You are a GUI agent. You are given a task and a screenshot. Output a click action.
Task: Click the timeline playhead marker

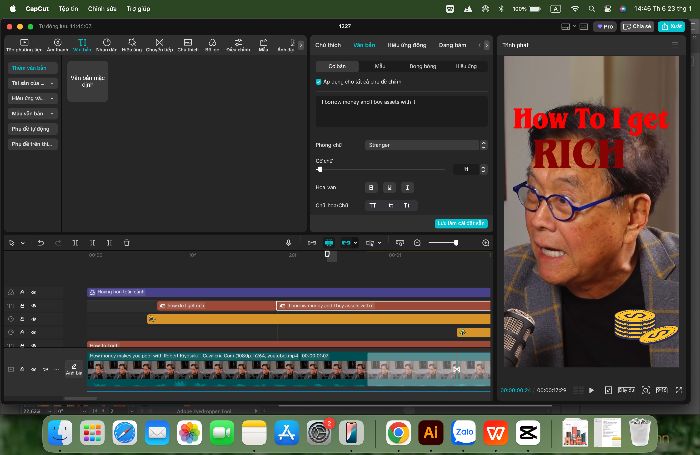[x=327, y=254]
